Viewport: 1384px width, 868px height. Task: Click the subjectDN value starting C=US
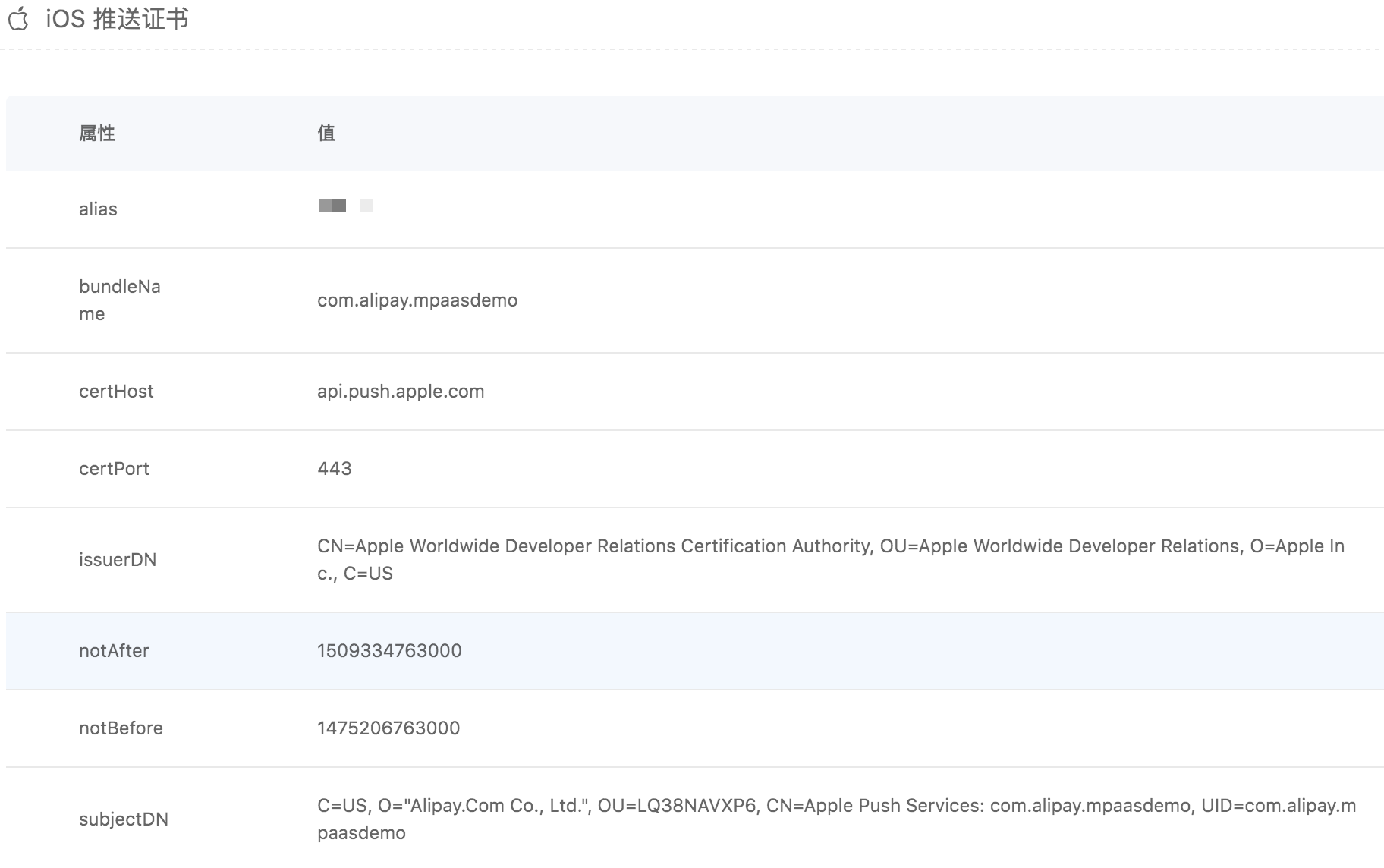point(837,819)
